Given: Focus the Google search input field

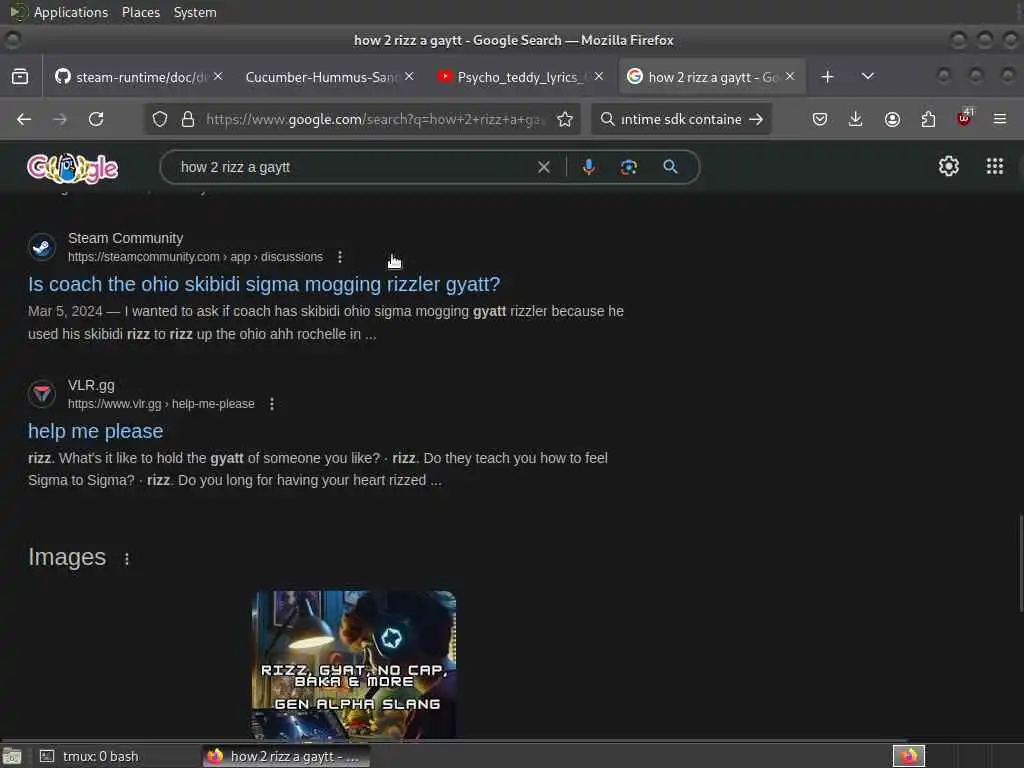Looking at the screenshot, I should (x=353, y=168).
